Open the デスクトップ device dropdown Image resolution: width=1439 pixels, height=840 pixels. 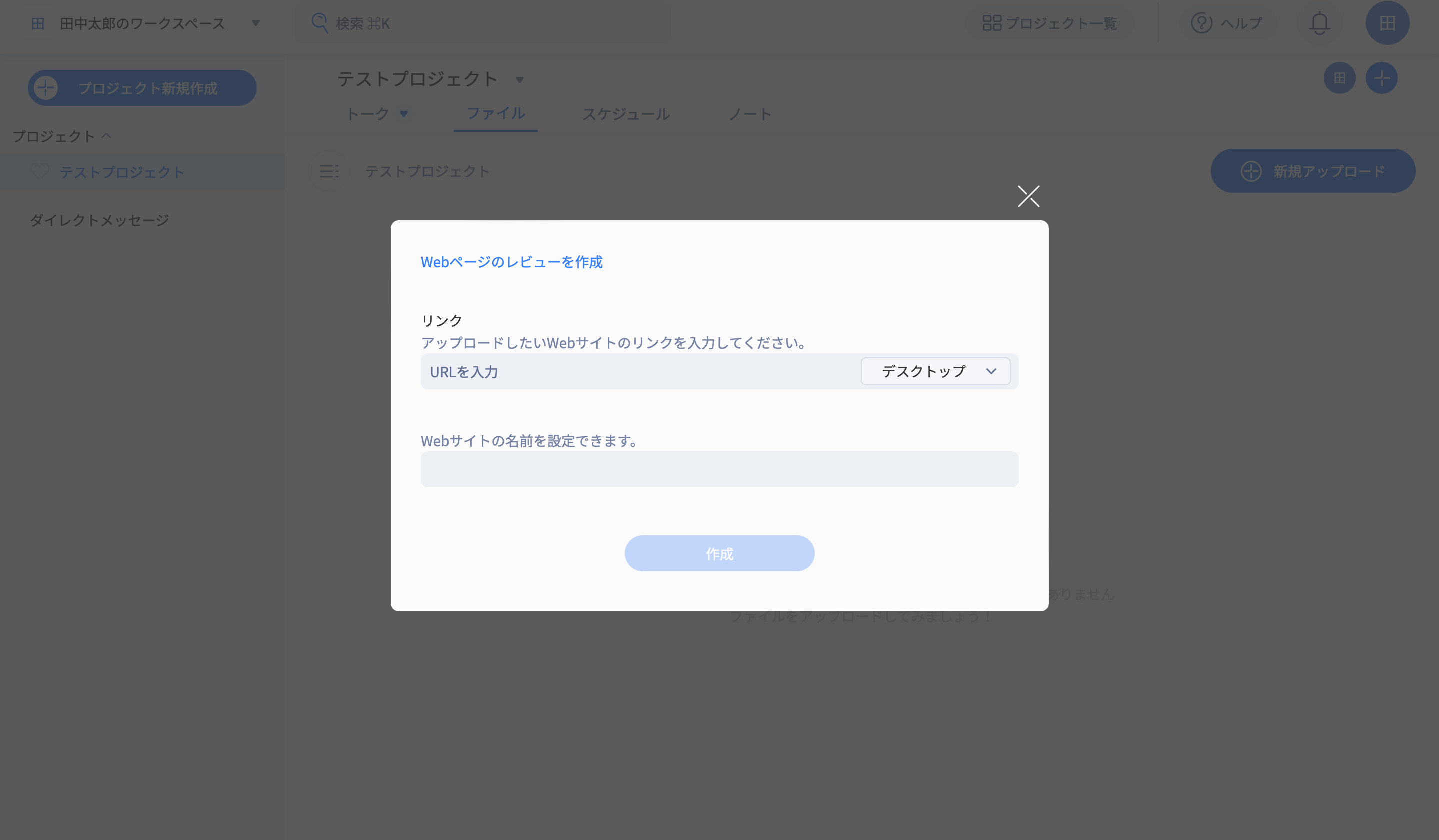[x=935, y=371]
